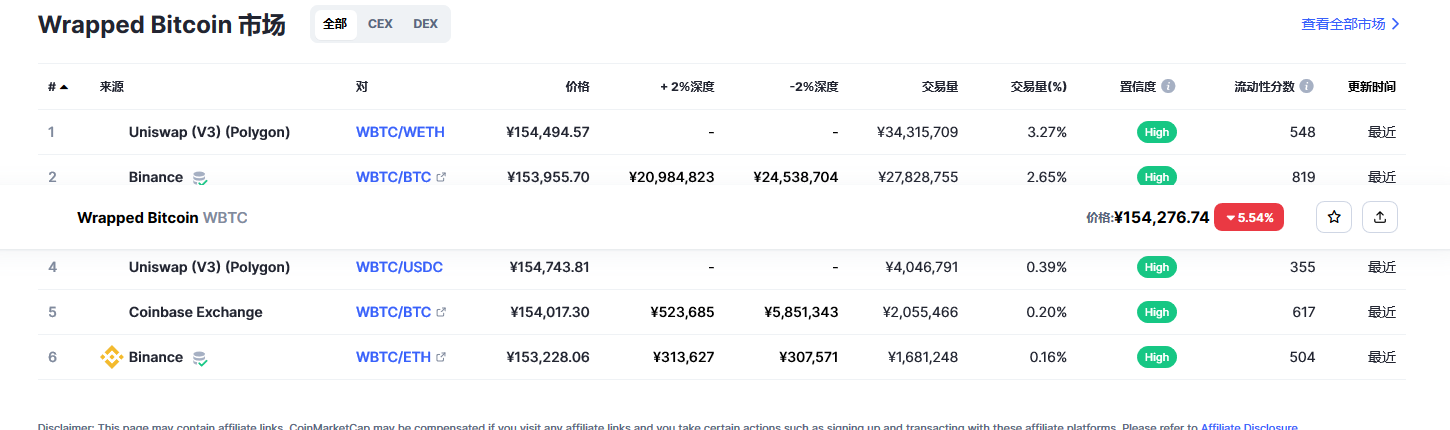Switch to the DEX tab
The width and height of the screenshot is (1450, 430).
click(426, 24)
